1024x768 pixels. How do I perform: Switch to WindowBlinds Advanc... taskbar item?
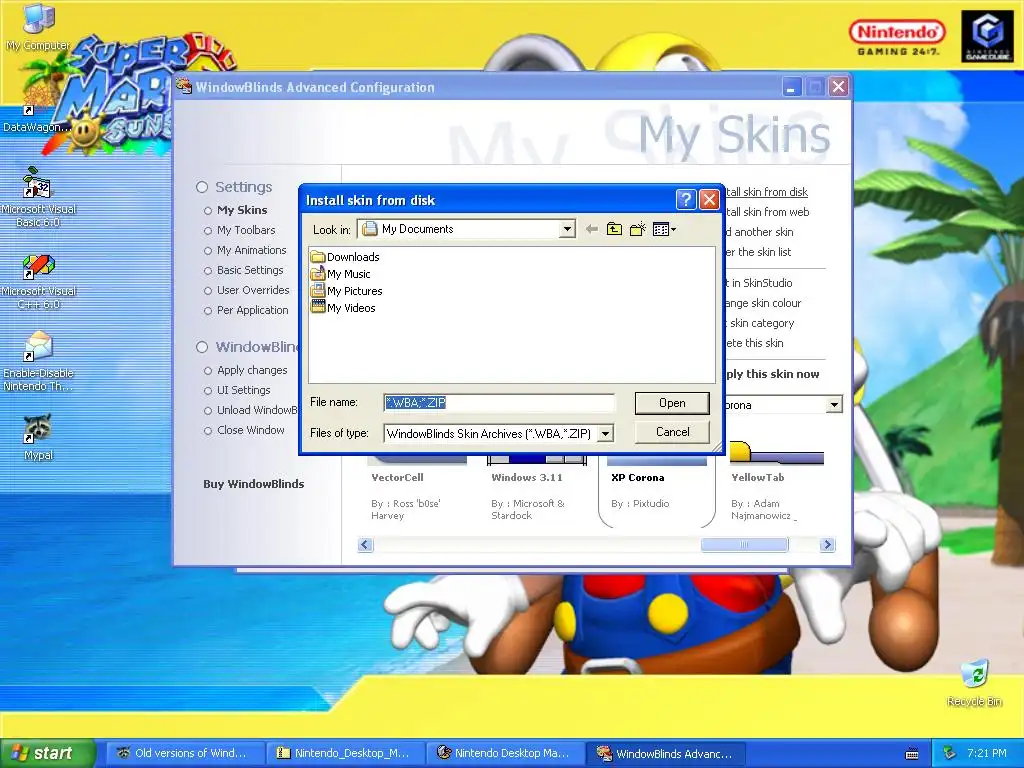(664, 754)
